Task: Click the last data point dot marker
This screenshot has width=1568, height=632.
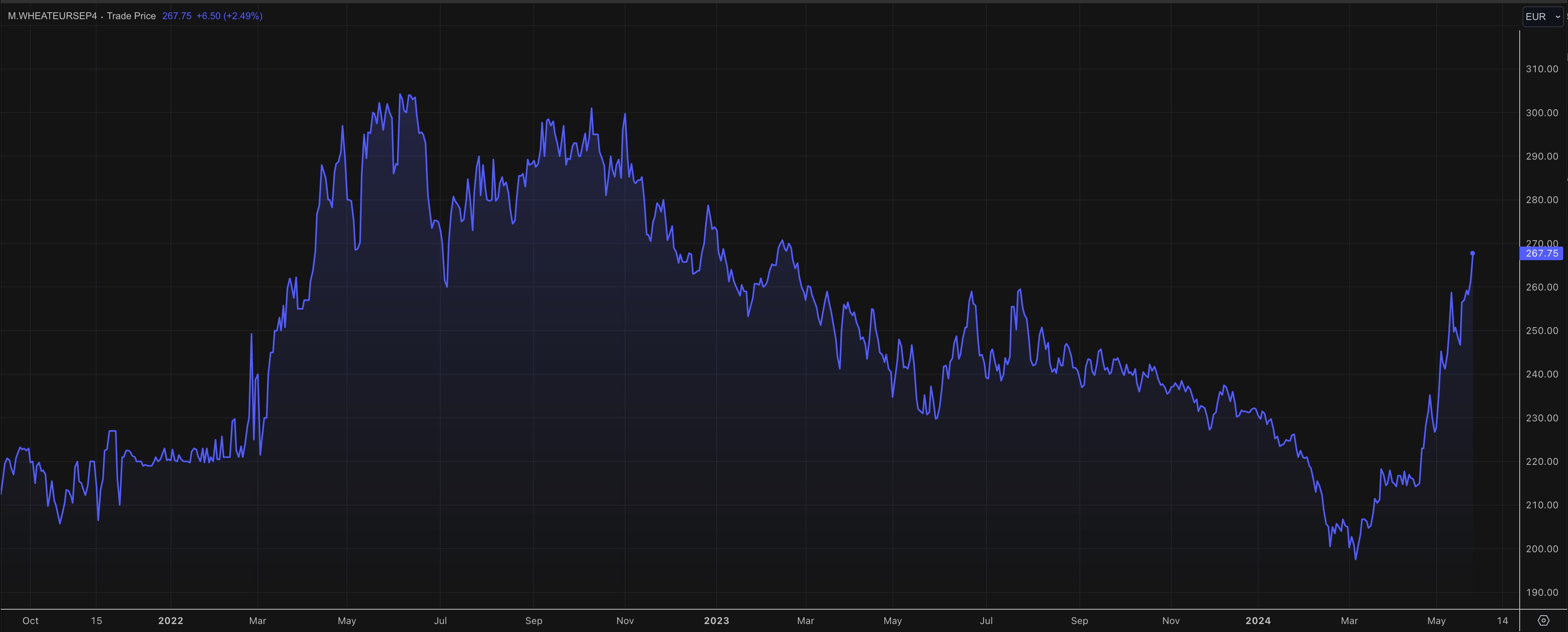Action: click(1473, 253)
